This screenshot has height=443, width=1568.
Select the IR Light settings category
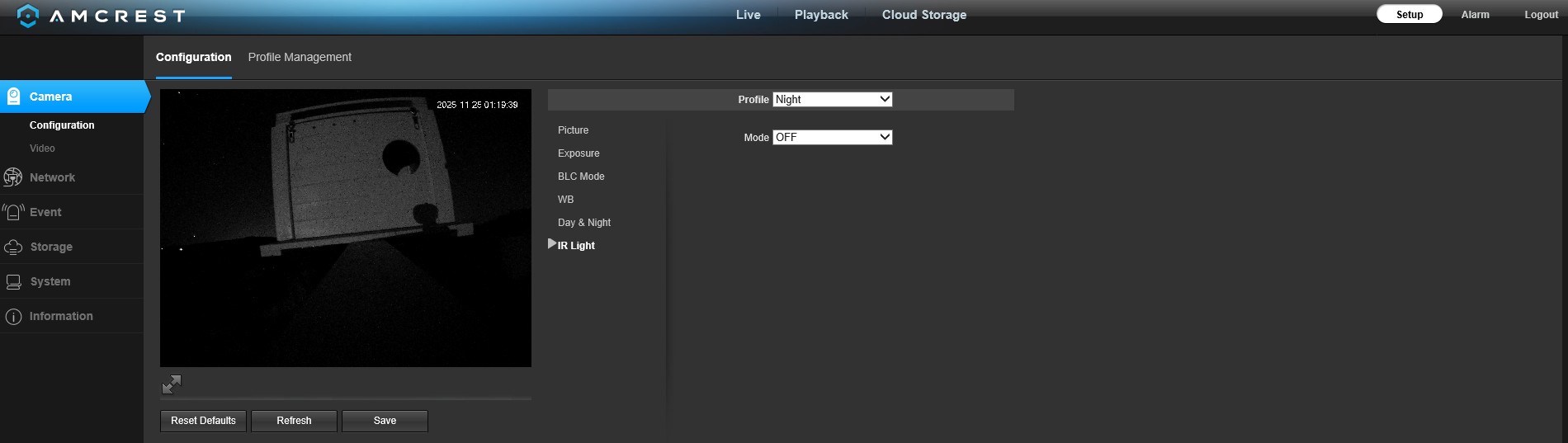(576, 246)
